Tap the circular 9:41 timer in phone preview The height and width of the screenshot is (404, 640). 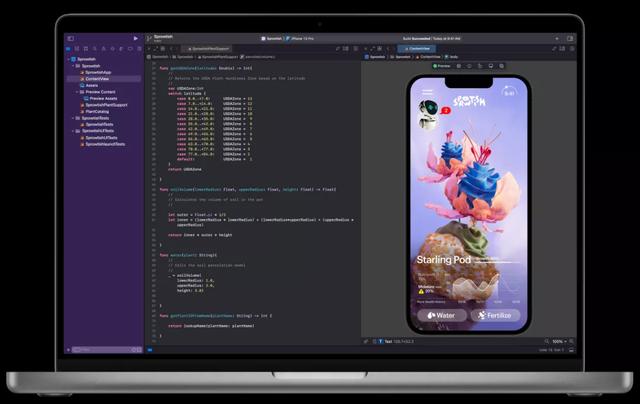pyautogui.click(x=509, y=93)
